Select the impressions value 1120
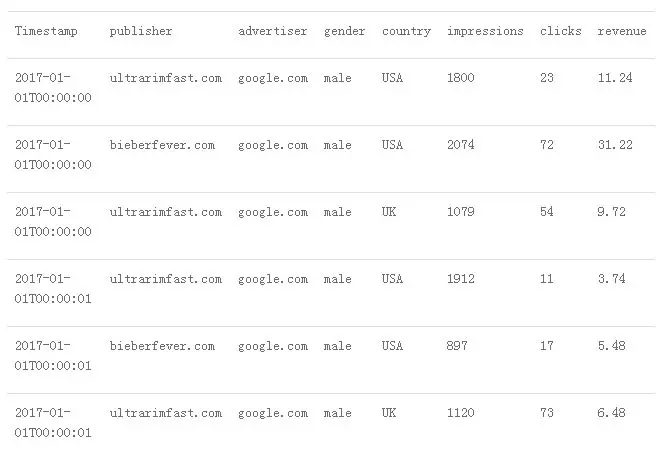This screenshot has height=453, width=666. [460, 413]
